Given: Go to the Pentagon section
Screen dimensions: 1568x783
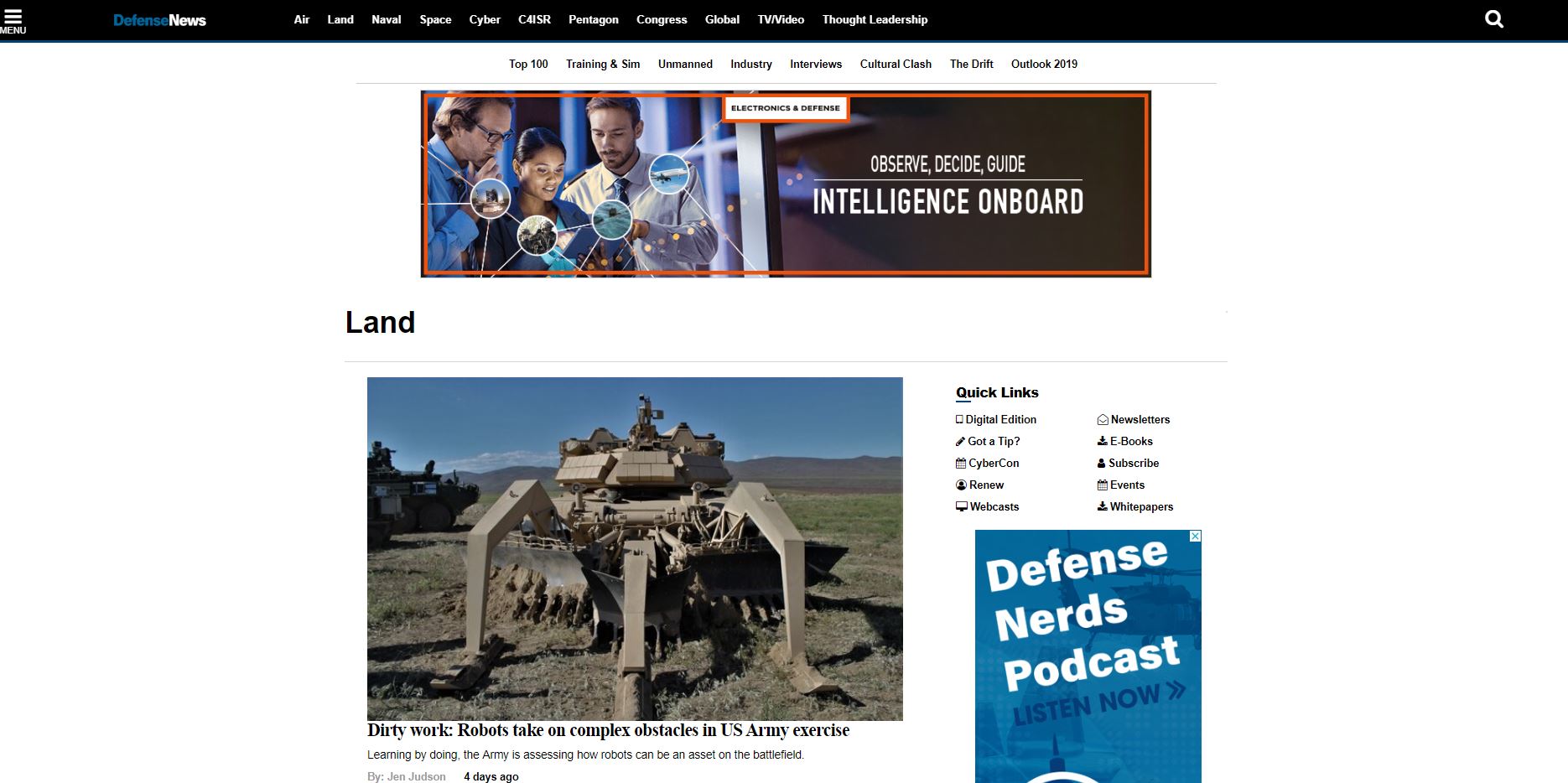Looking at the screenshot, I should click(593, 19).
